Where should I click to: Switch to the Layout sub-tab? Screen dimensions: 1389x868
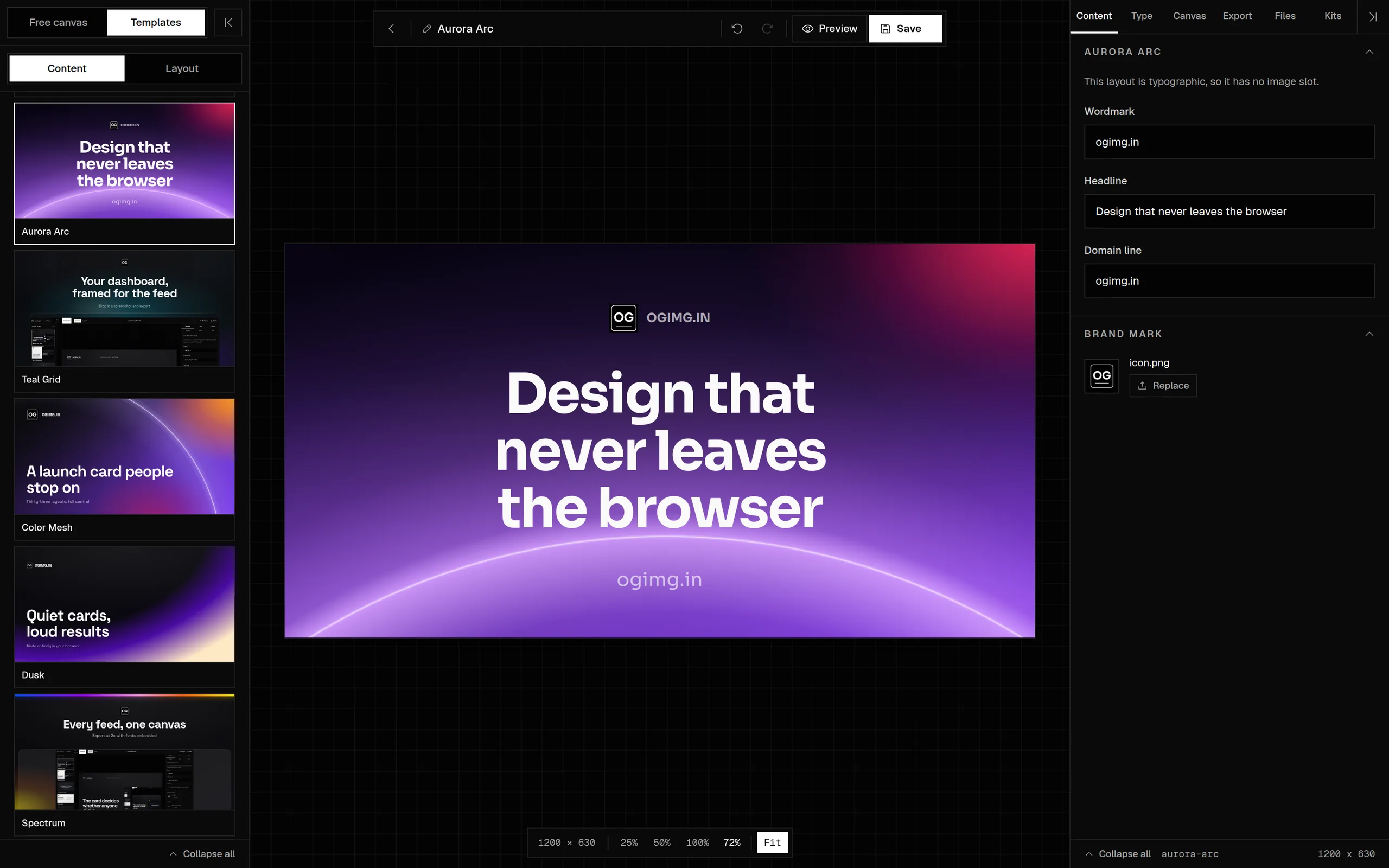tap(182, 68)
